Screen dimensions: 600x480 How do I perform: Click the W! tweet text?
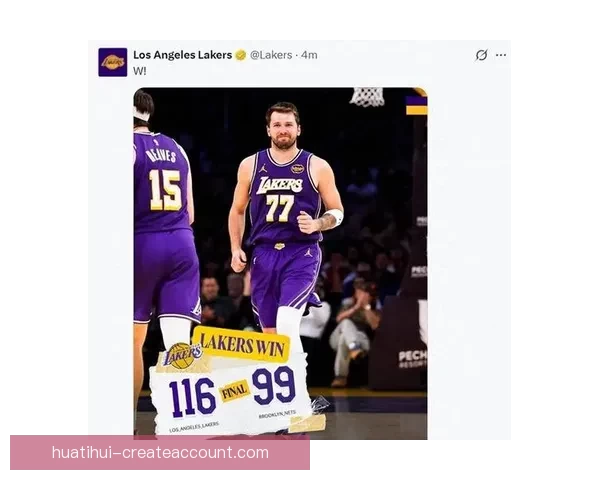tap(140, 71)
